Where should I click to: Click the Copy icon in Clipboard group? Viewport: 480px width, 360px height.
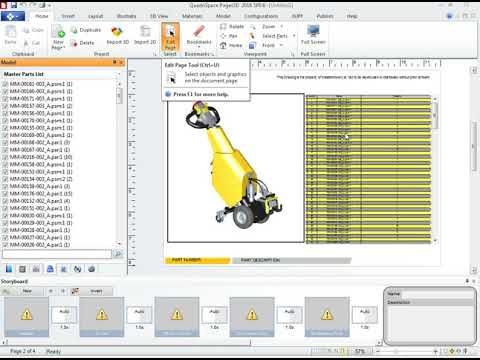pyautogui.click(x=27, y=30)
